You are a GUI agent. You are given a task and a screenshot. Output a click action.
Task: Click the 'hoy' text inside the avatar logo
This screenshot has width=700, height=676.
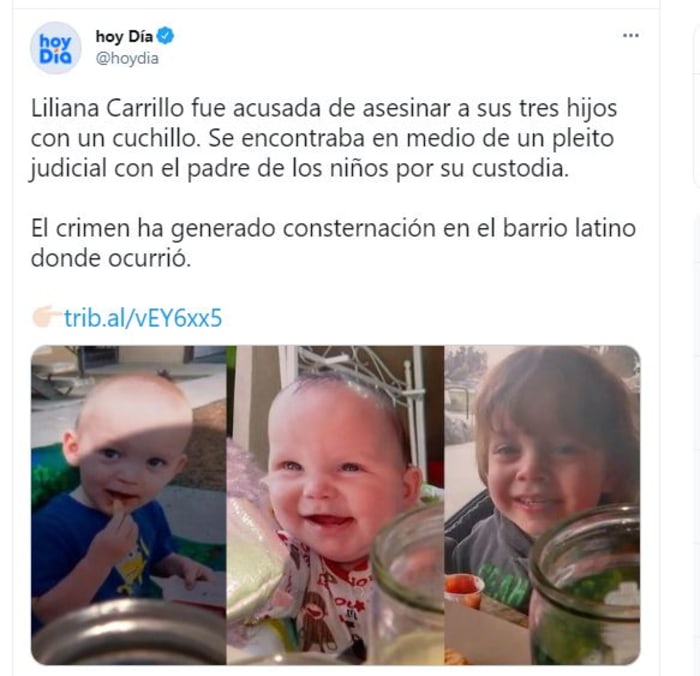click(55, 42)
